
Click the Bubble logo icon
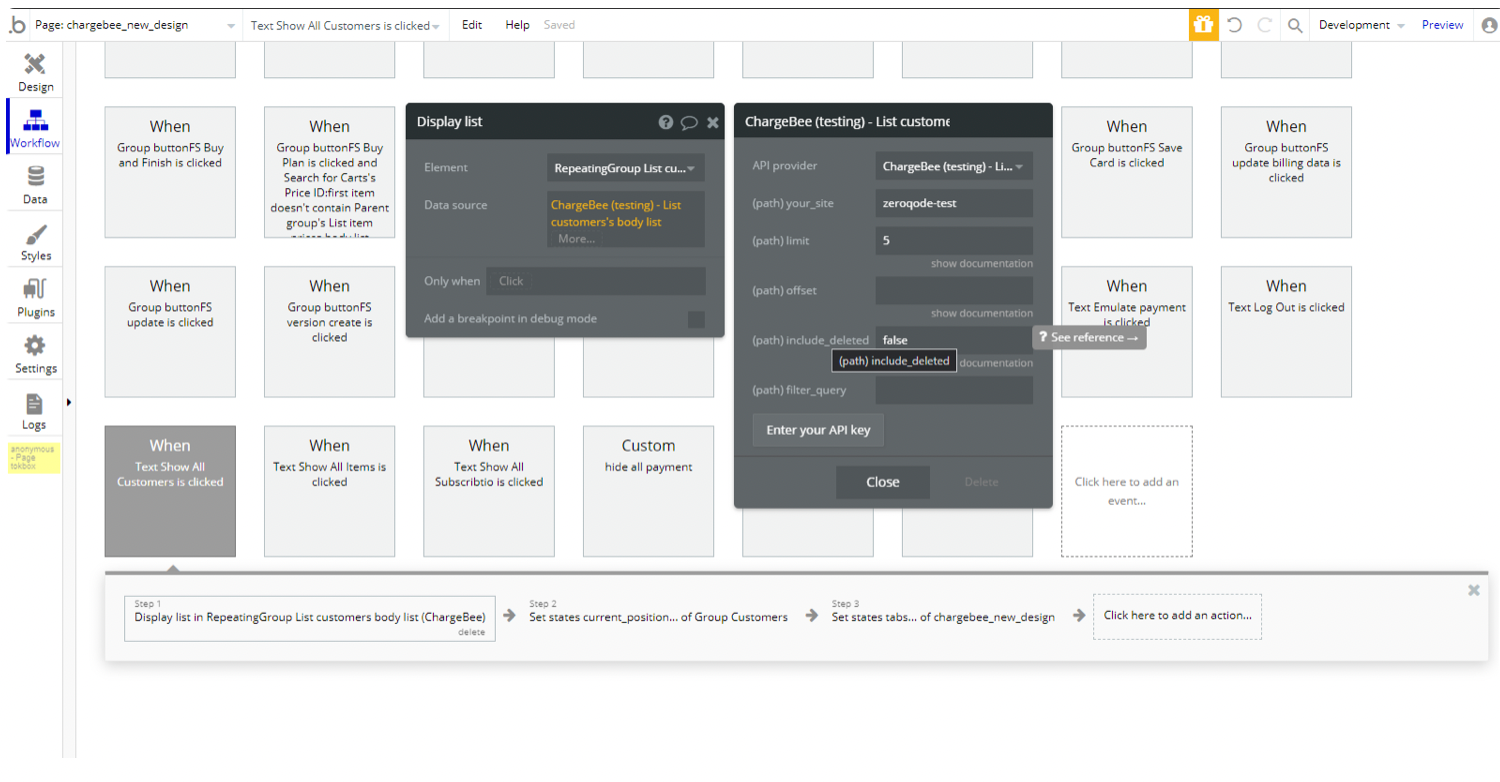(x=17, y=25)
